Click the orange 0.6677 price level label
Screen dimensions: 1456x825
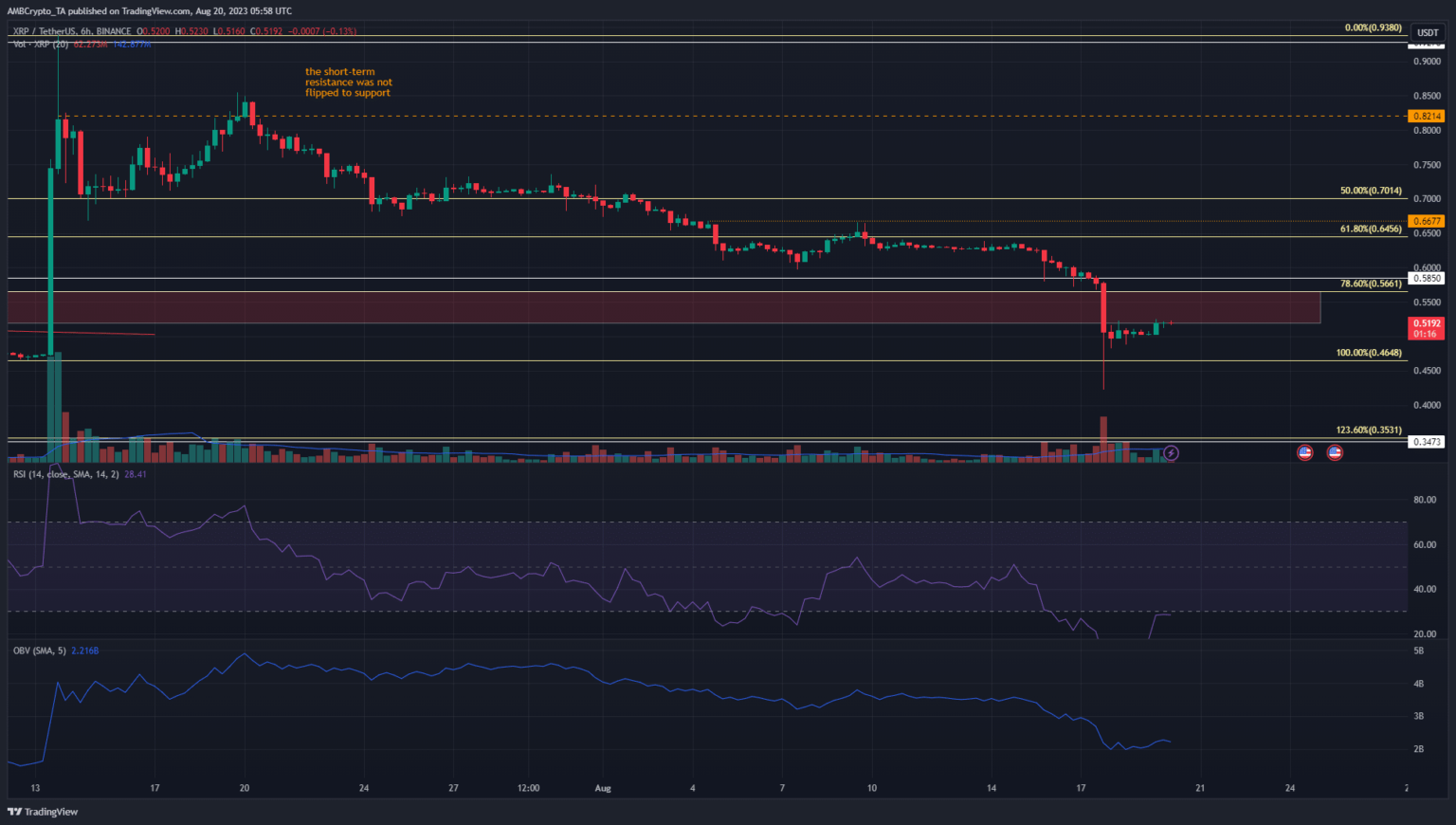(1427, 221)
